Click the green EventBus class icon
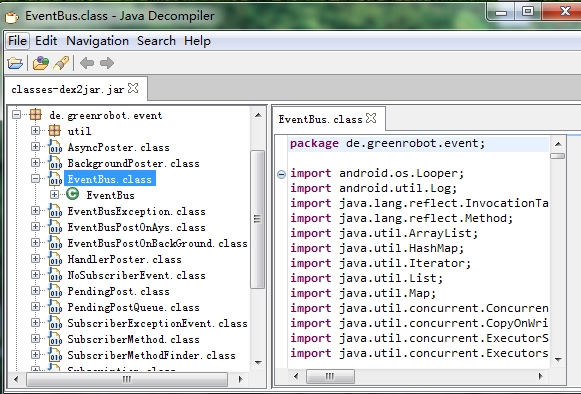This screenshot has height=394, width=581. click(x=73, y=194)
